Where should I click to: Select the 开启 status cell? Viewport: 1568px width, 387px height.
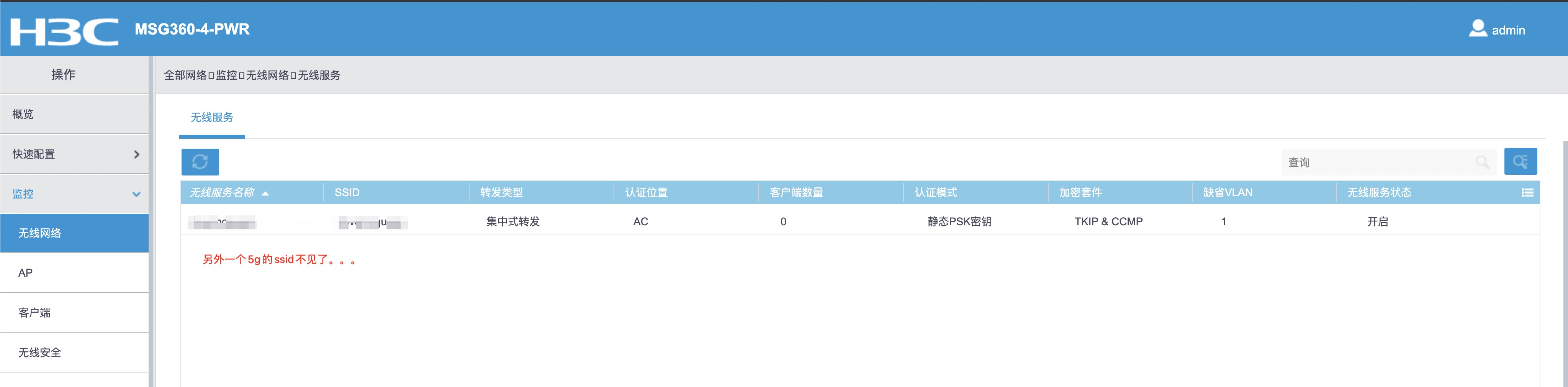(x=1378, y=221)
